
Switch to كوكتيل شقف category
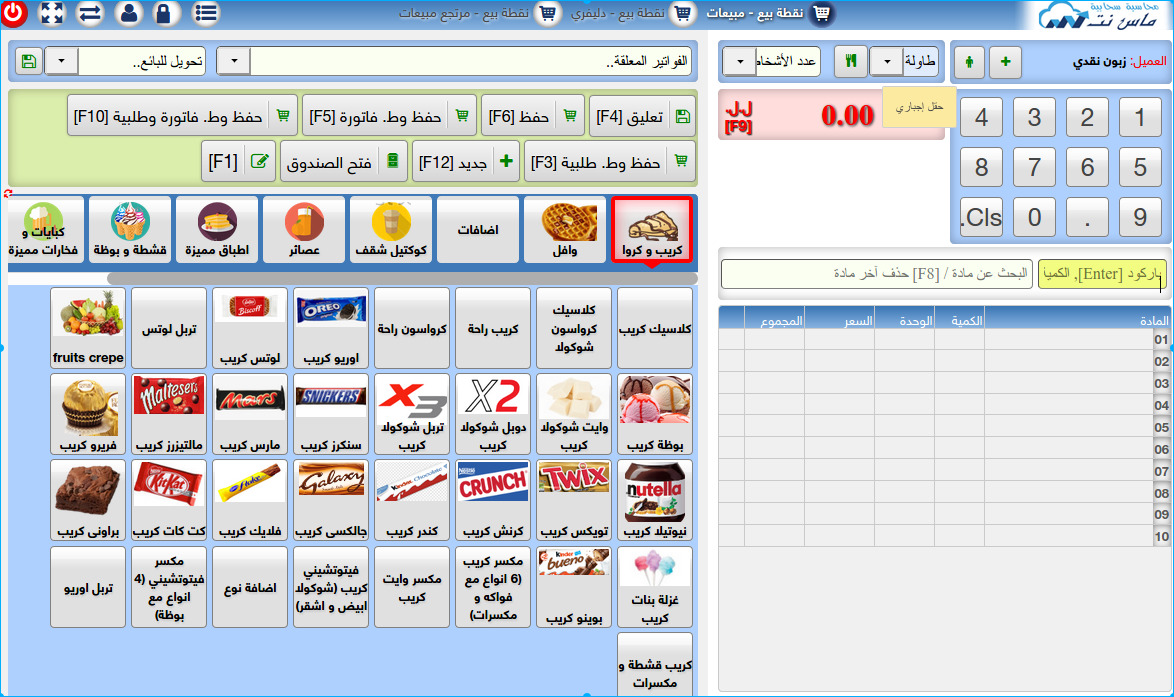click(391, 230)
